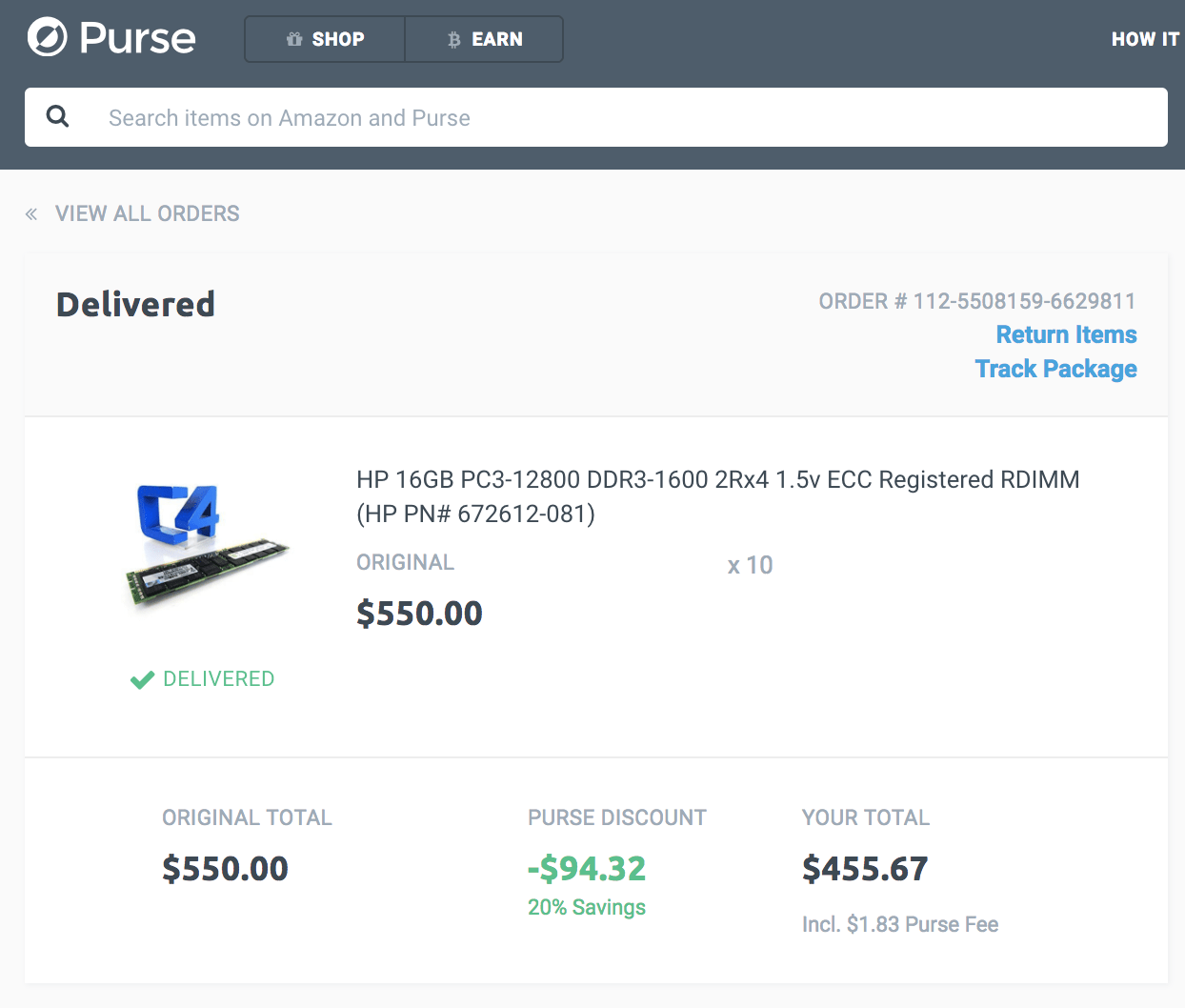
Task: Open the Return Items link
Action: click(x=1066, y=334)
